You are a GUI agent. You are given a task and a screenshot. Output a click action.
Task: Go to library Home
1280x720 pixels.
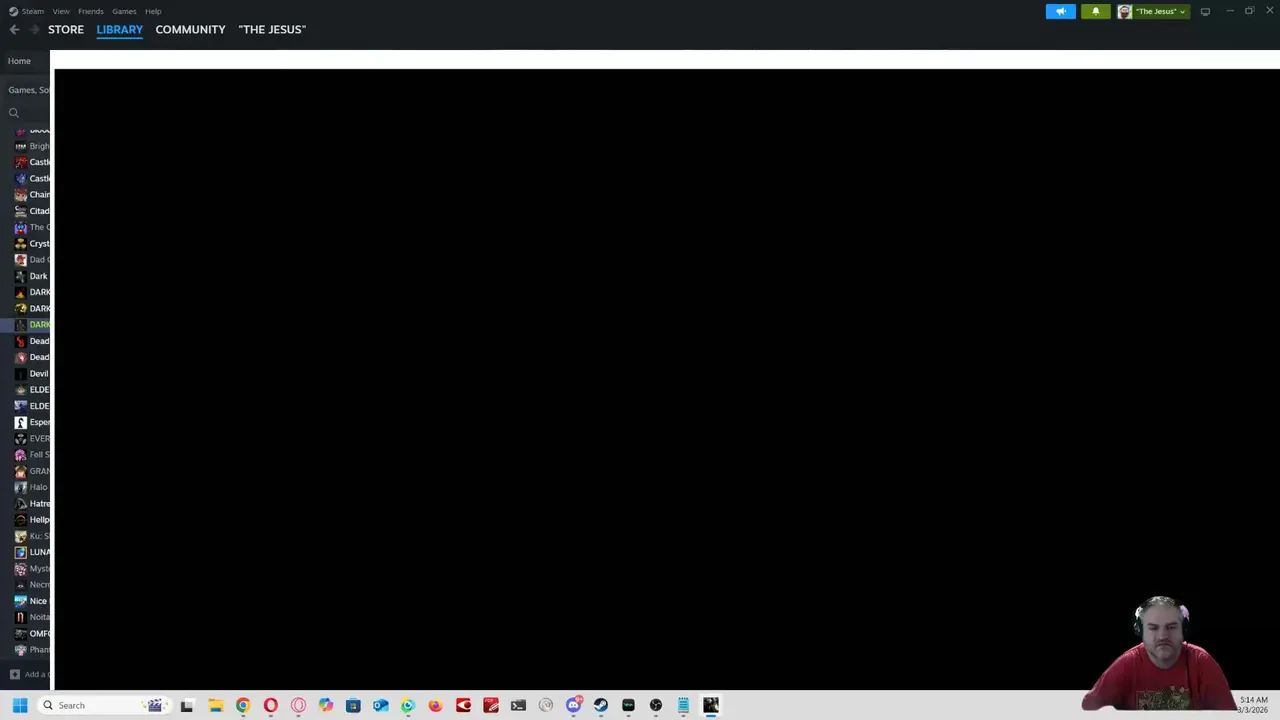pyautogui.click(x=19, y=61)
